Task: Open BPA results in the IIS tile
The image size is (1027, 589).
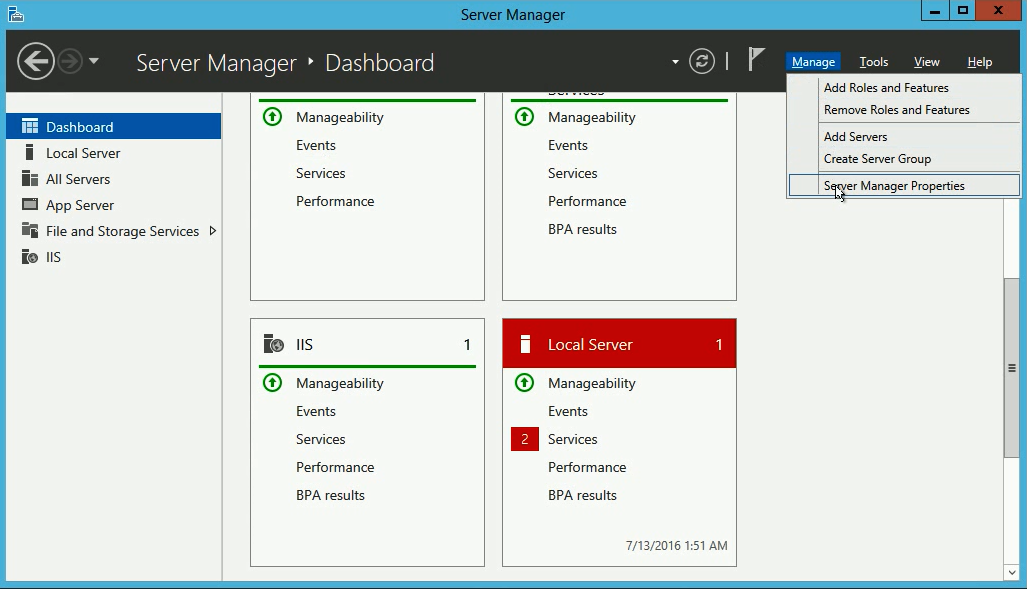Action: coord(330,496)
